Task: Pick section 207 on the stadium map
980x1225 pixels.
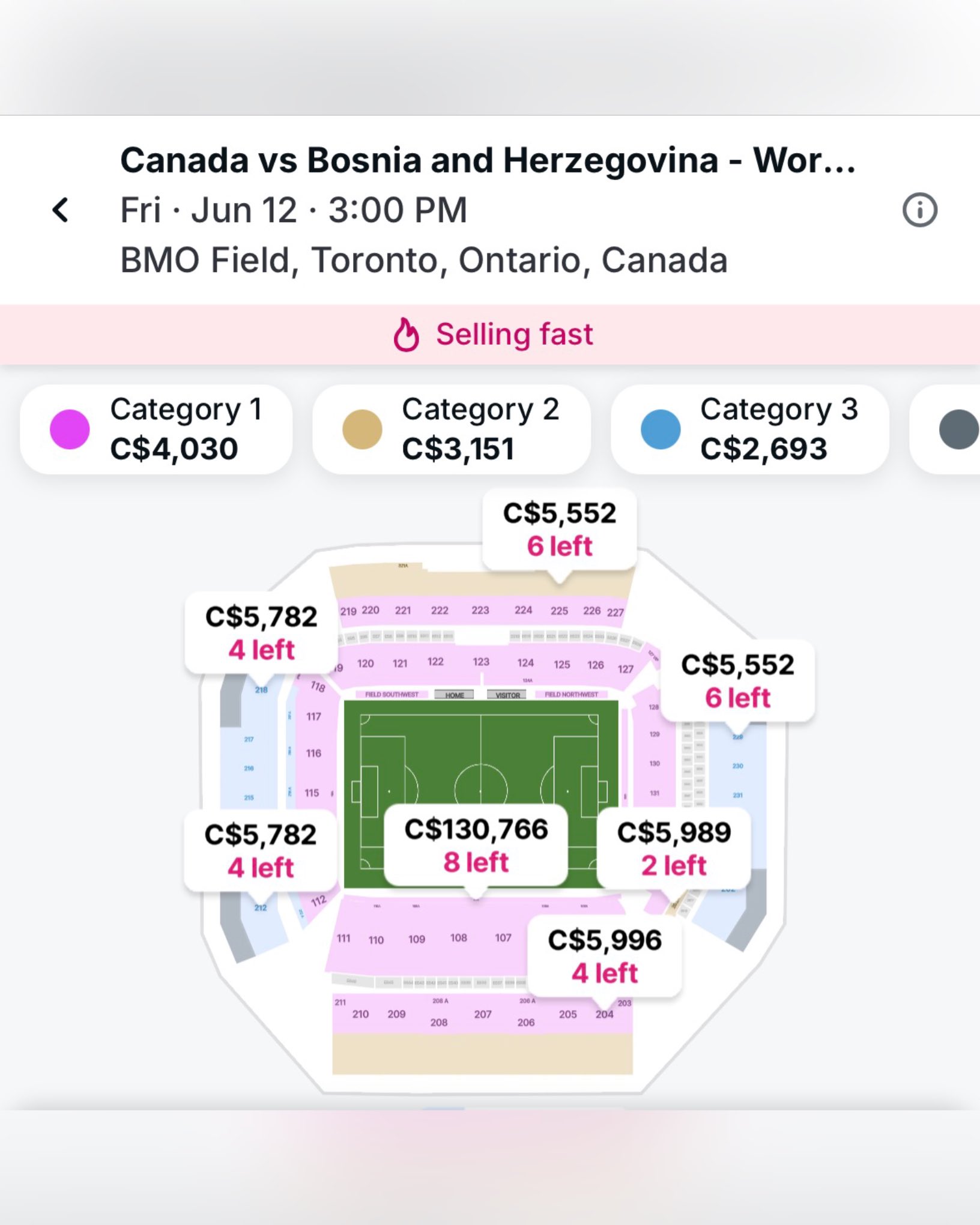Action: click(482, 1014)
